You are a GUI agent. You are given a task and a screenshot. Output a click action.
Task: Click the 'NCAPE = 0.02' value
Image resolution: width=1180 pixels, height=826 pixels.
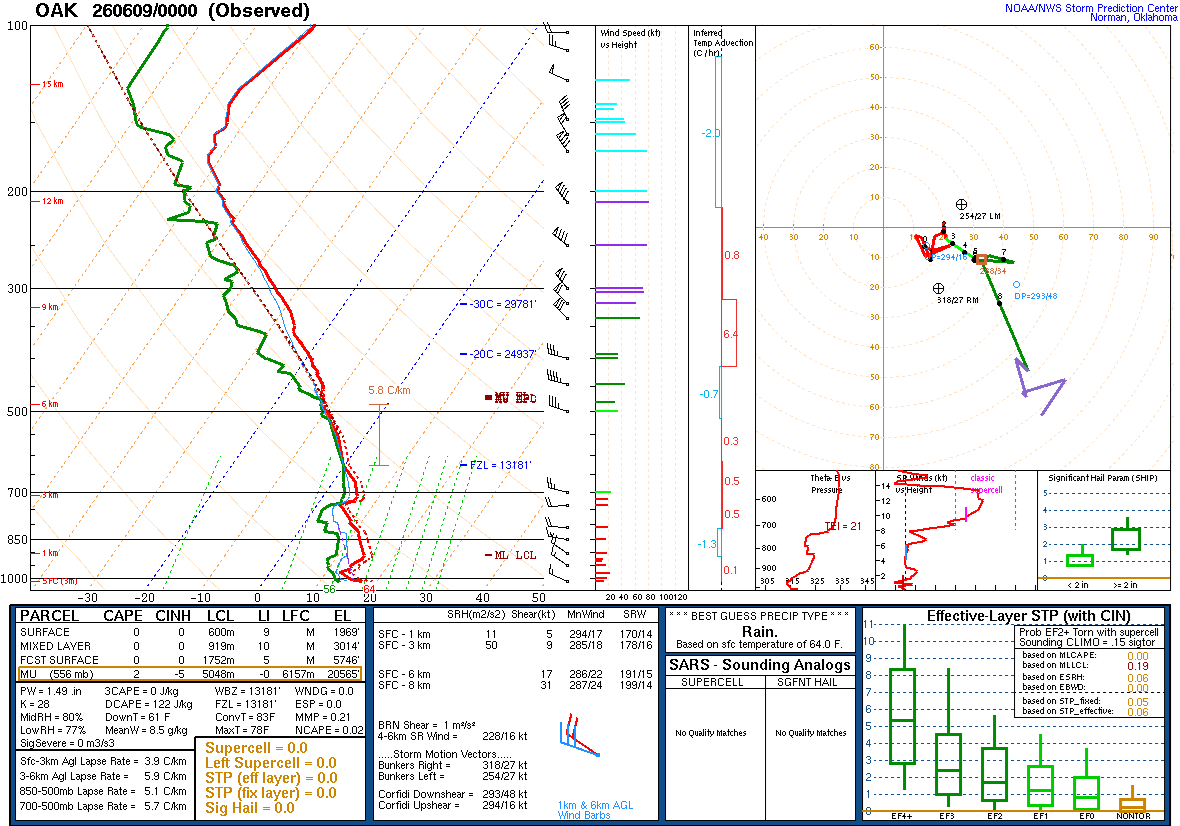click(x=329, y=730)
